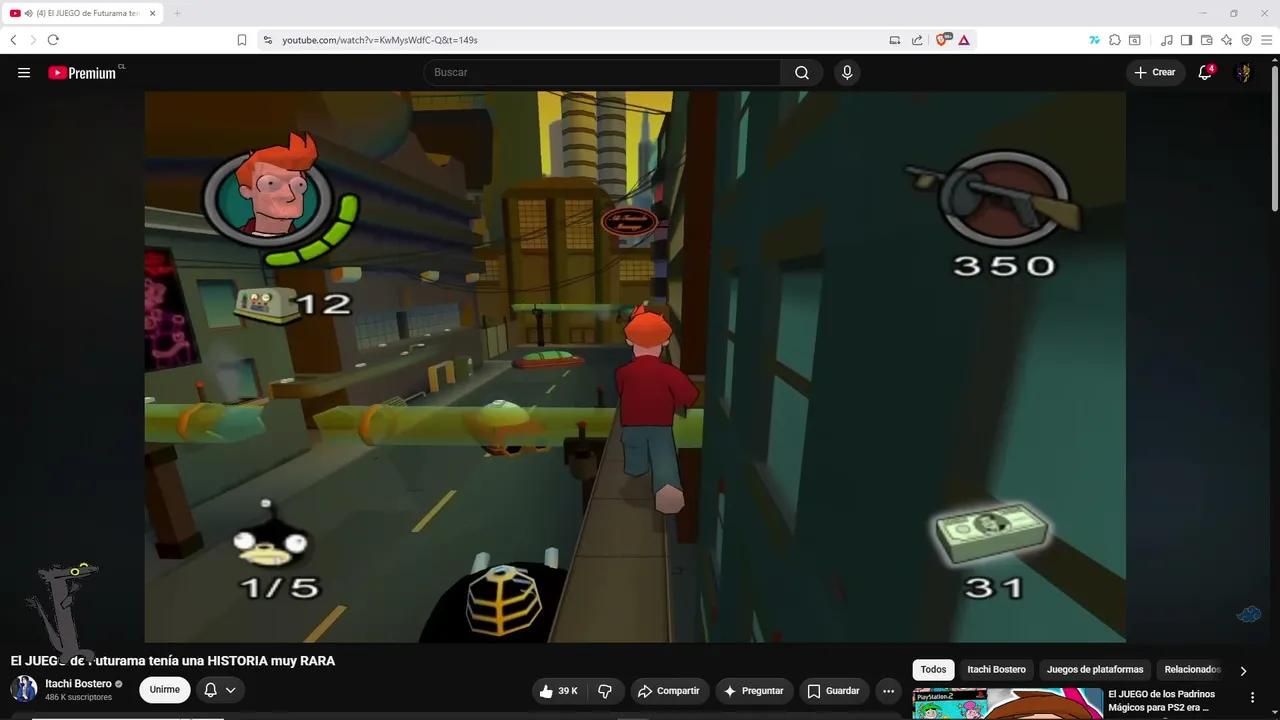
Task: Open options for Padrinos Mágicos video
Action: pyautogui.click(x=1252, y=697)
